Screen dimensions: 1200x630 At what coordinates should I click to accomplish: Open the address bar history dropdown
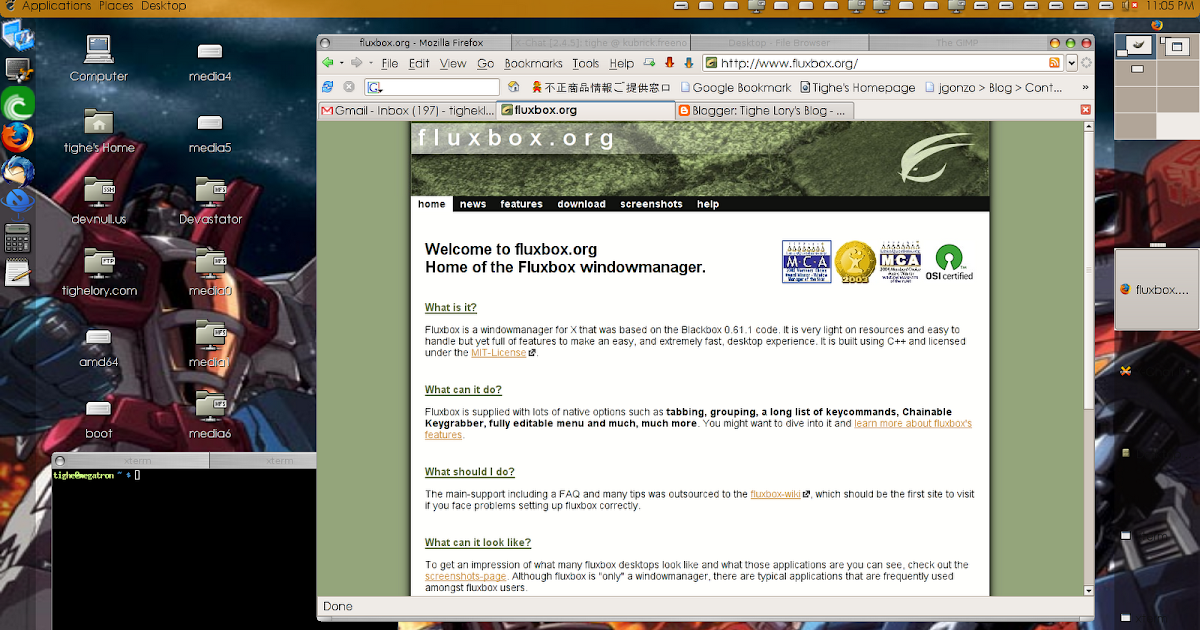pos(1072,62)
